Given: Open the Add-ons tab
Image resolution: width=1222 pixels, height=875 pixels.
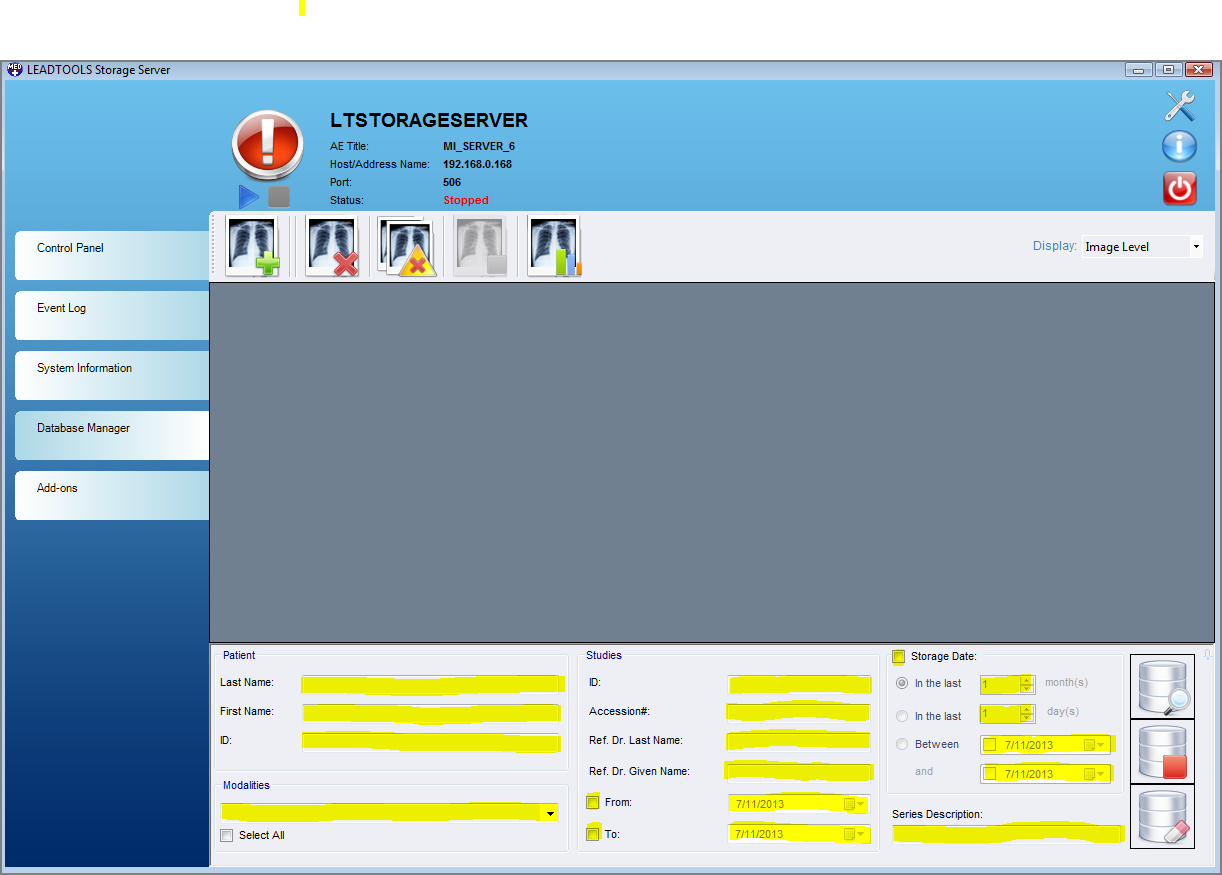Looking at the screenshot, I should coord(110,489).
